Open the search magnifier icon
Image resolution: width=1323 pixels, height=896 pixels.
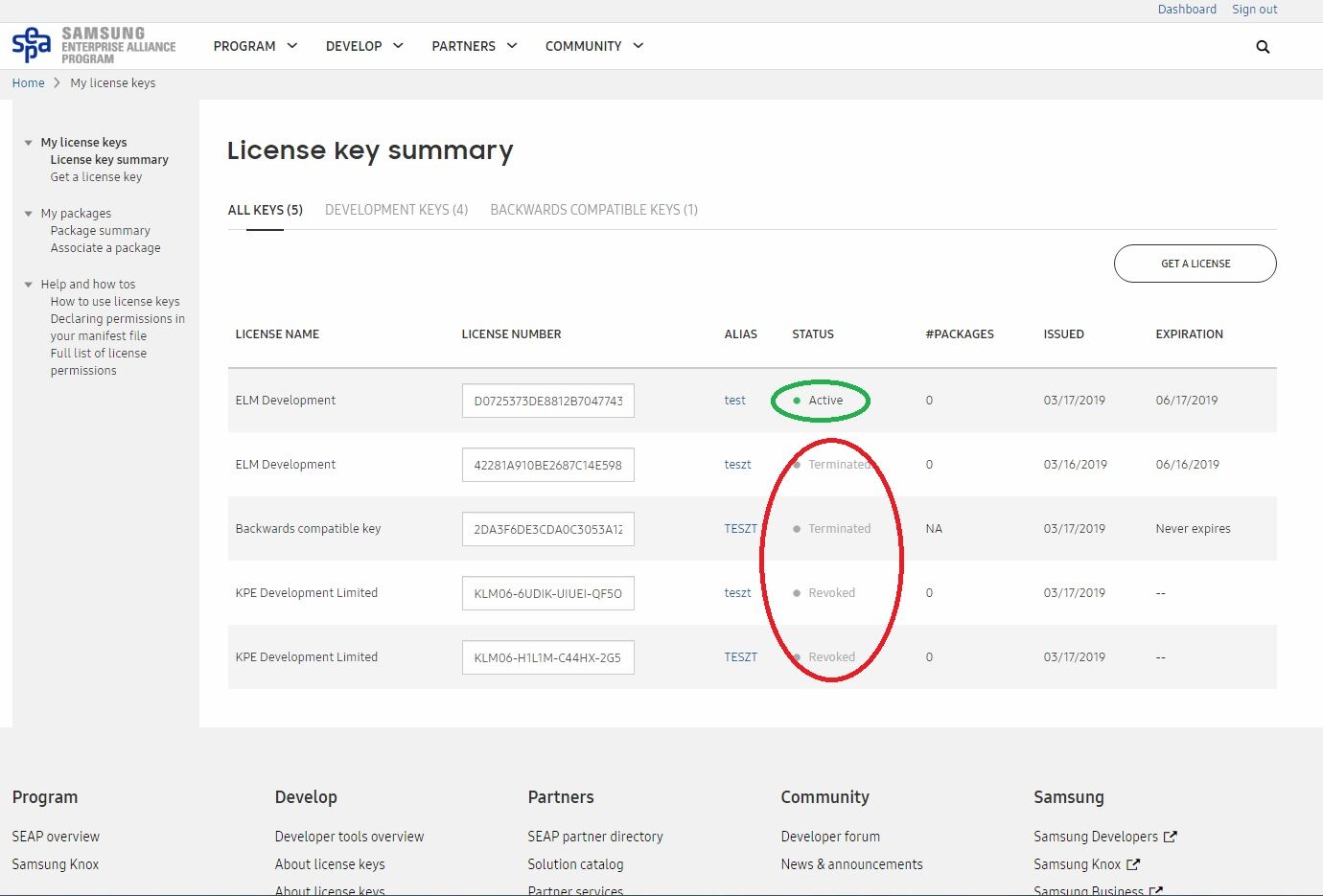click(1263, 47)
